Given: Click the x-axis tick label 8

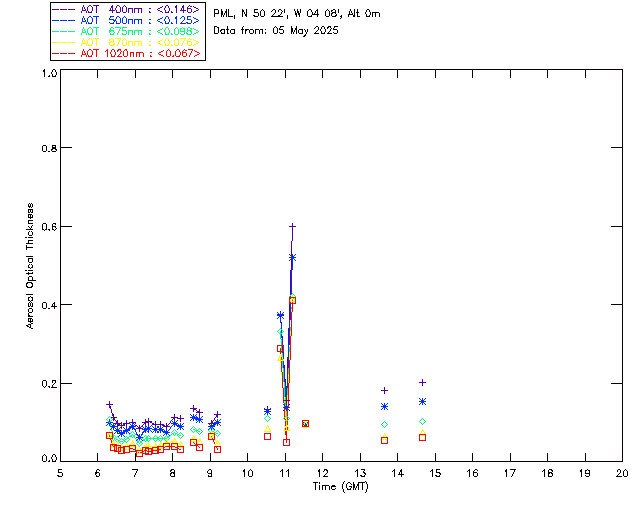Looking at the screenshot, I should tap(173, 473).
